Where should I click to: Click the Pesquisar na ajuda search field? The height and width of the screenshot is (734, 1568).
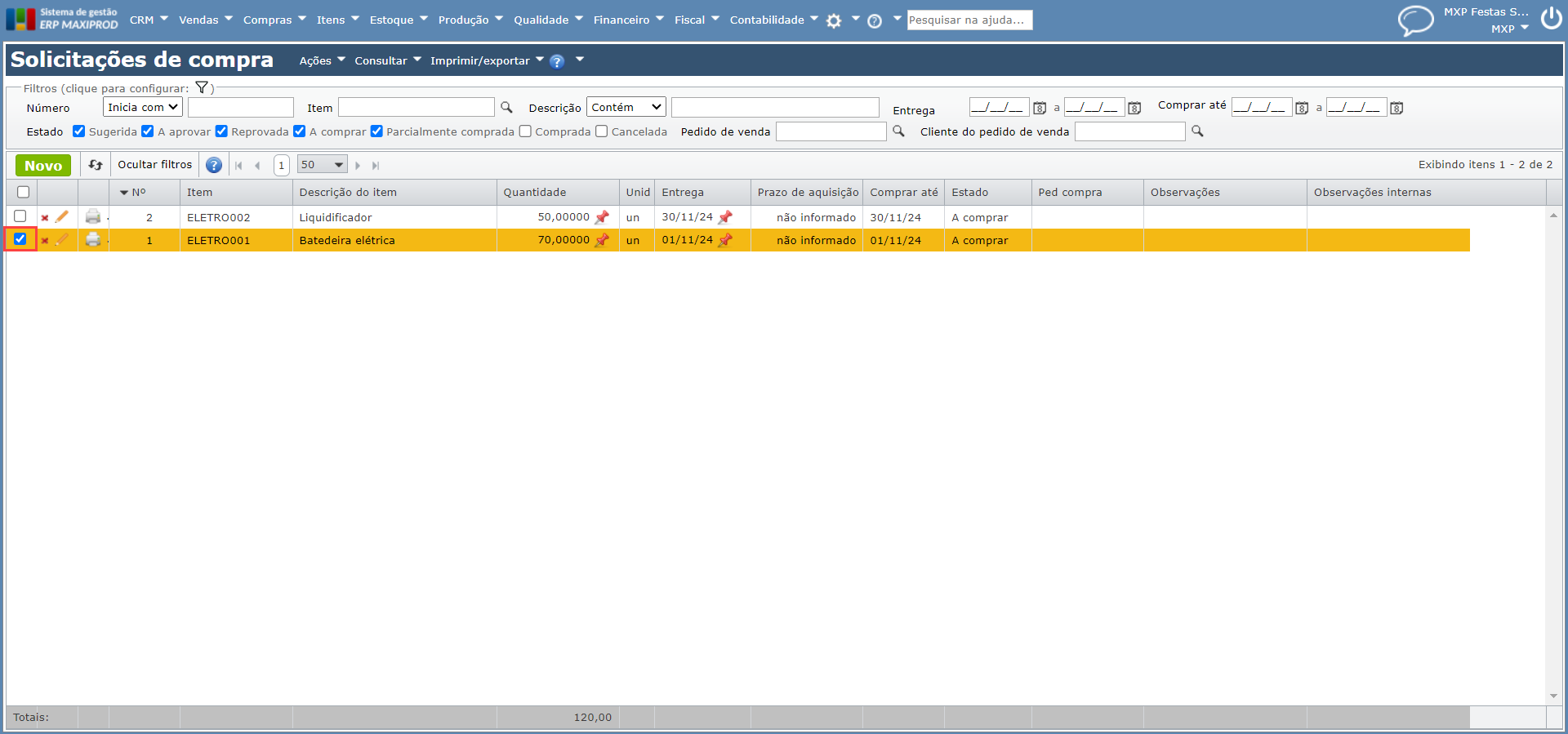[969, 20]
